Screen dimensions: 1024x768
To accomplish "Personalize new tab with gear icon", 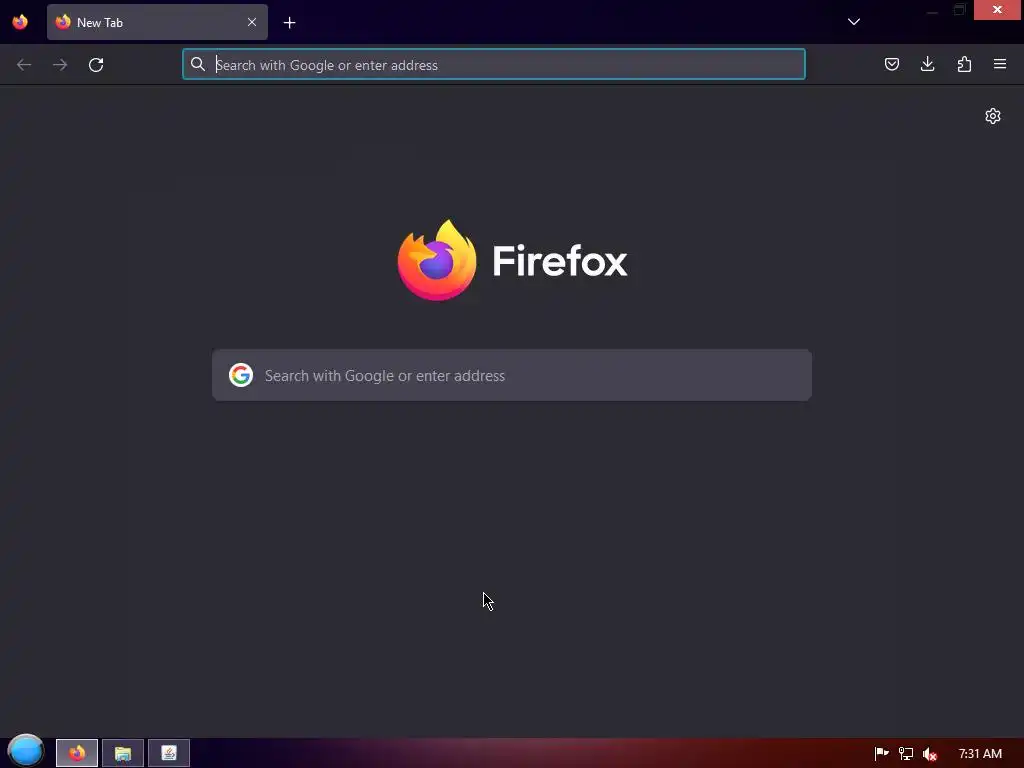I will coord(993,116).
